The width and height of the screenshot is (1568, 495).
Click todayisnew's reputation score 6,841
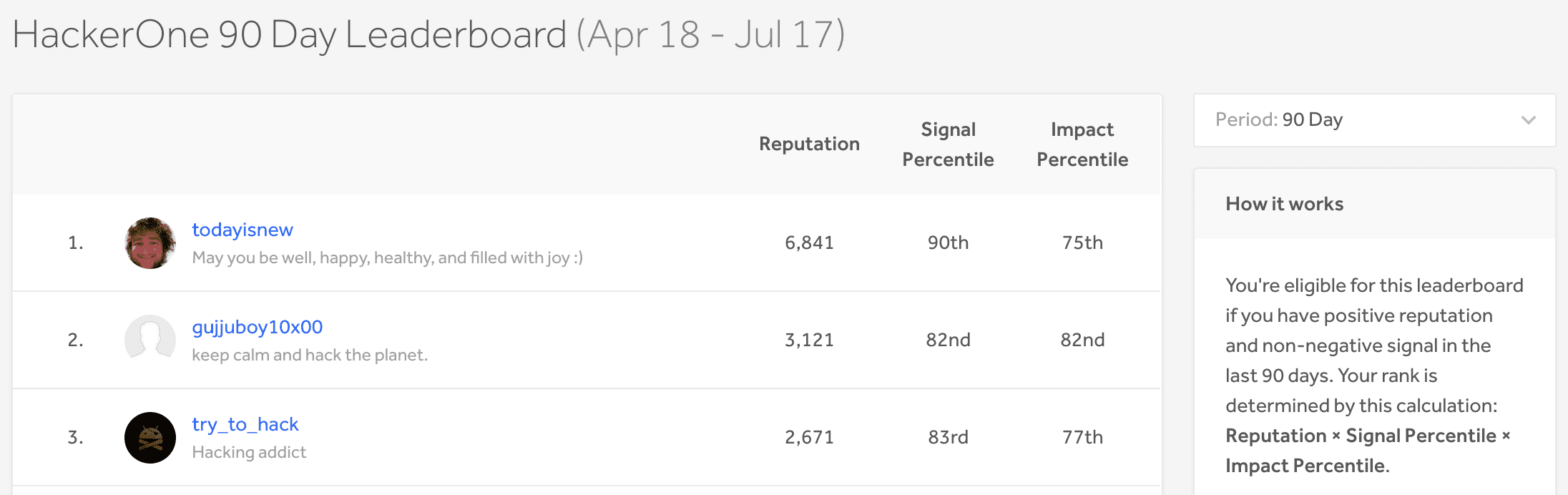pyautogui.click(x=809, y=242)
